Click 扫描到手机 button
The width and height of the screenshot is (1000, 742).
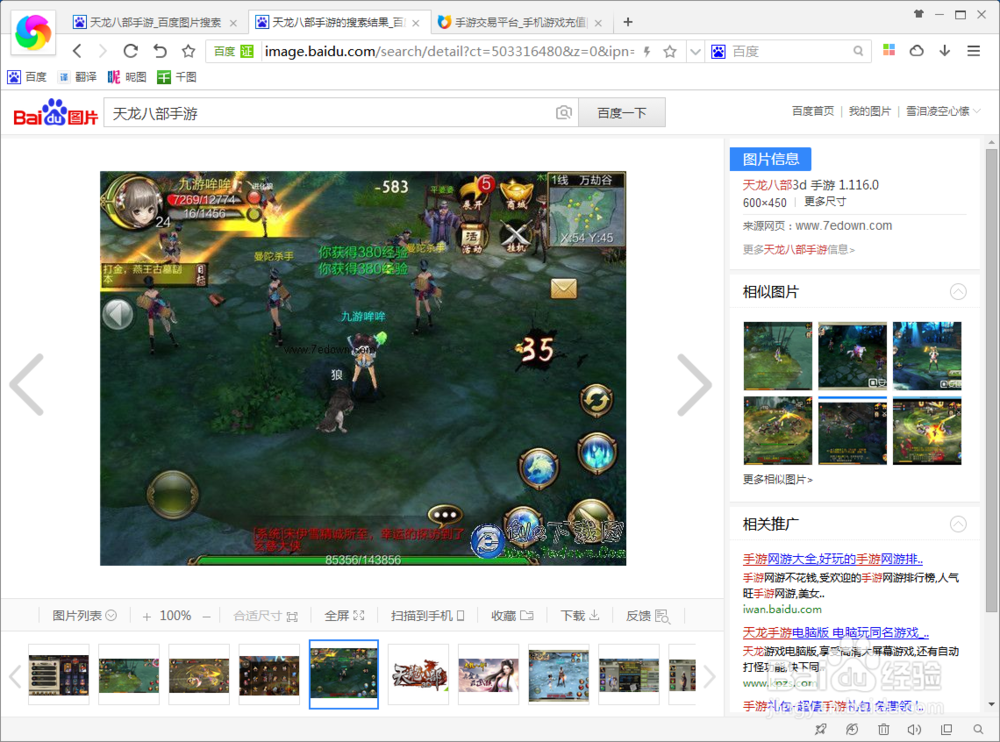pyautogui.click(x=427, y=616)
